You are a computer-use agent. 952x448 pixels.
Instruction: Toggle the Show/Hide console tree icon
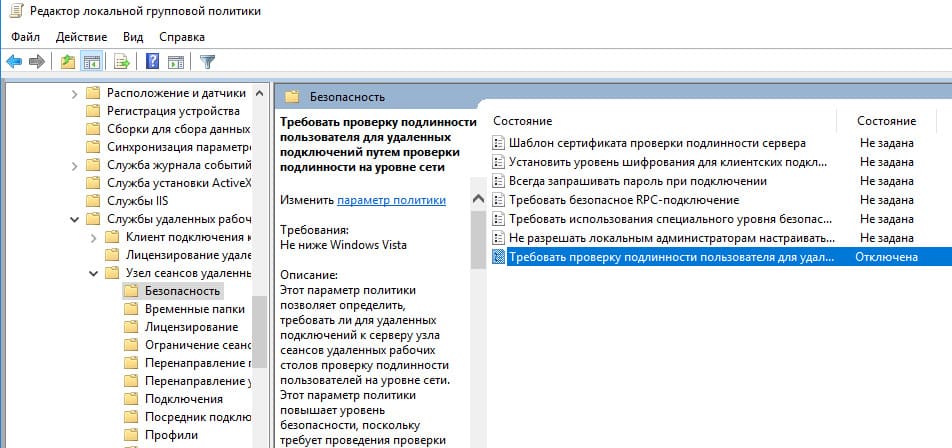[92, 61]
